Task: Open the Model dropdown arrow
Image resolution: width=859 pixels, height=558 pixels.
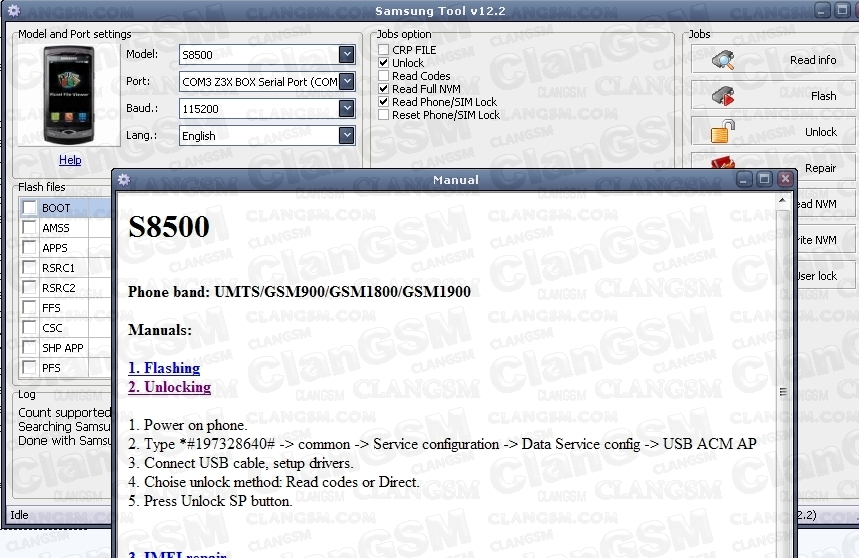Action: click(346, 54)
